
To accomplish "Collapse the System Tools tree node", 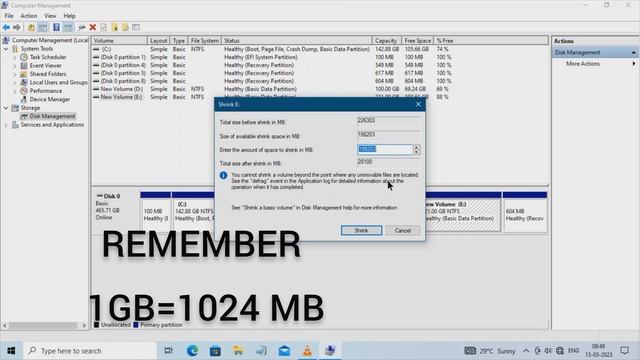I will tap(6, 49).
